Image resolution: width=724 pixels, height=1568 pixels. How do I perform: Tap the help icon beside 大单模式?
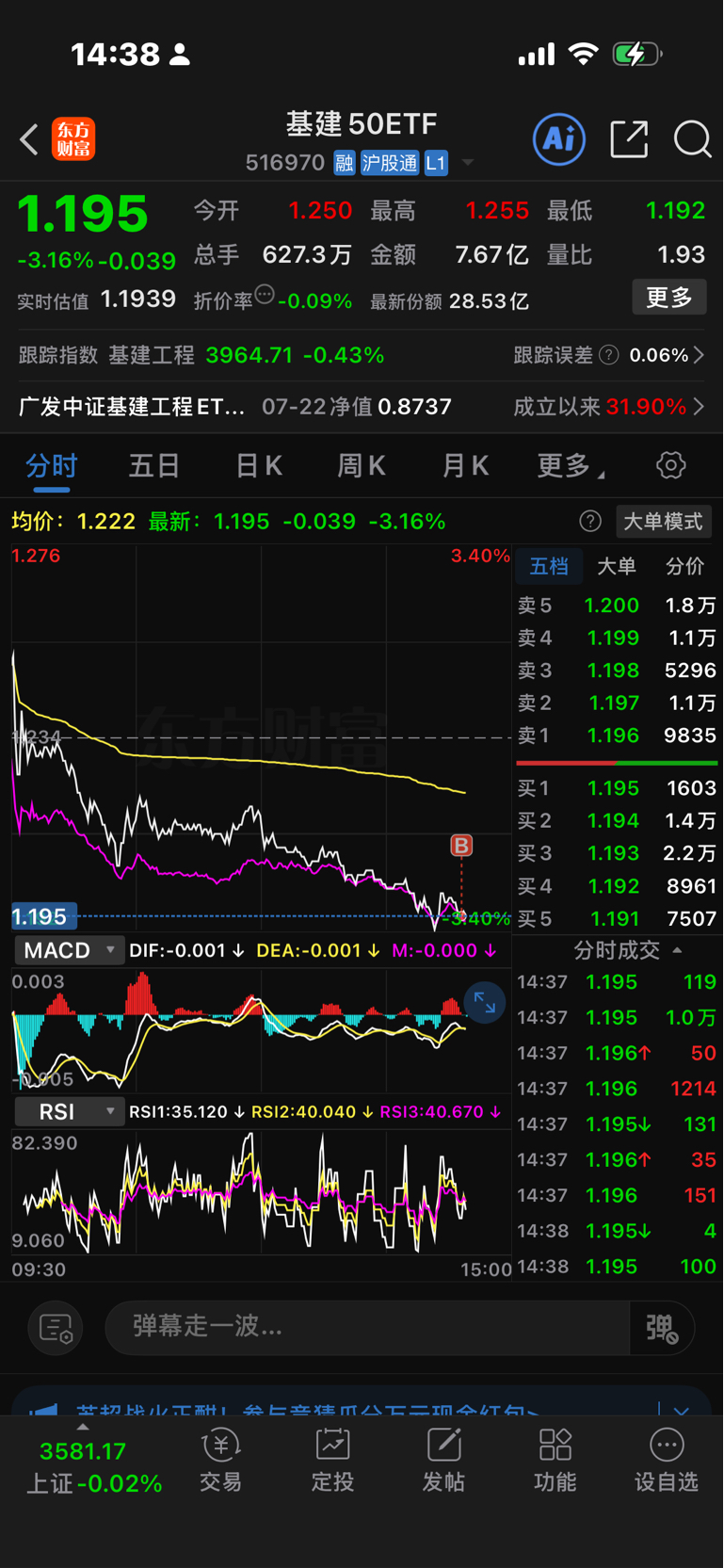[590, 522]
